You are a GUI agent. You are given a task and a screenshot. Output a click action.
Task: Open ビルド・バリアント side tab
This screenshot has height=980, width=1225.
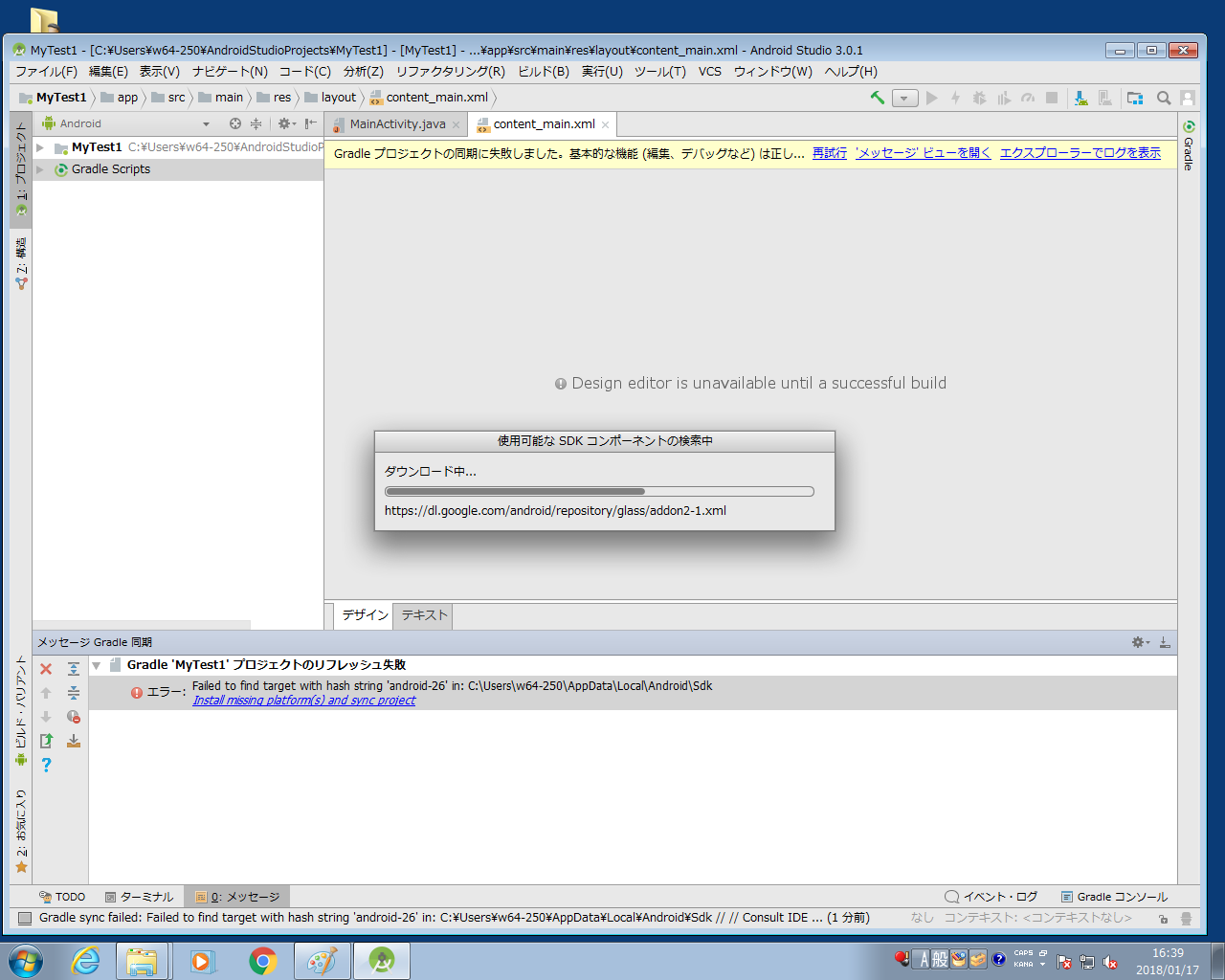coord(21,710)
